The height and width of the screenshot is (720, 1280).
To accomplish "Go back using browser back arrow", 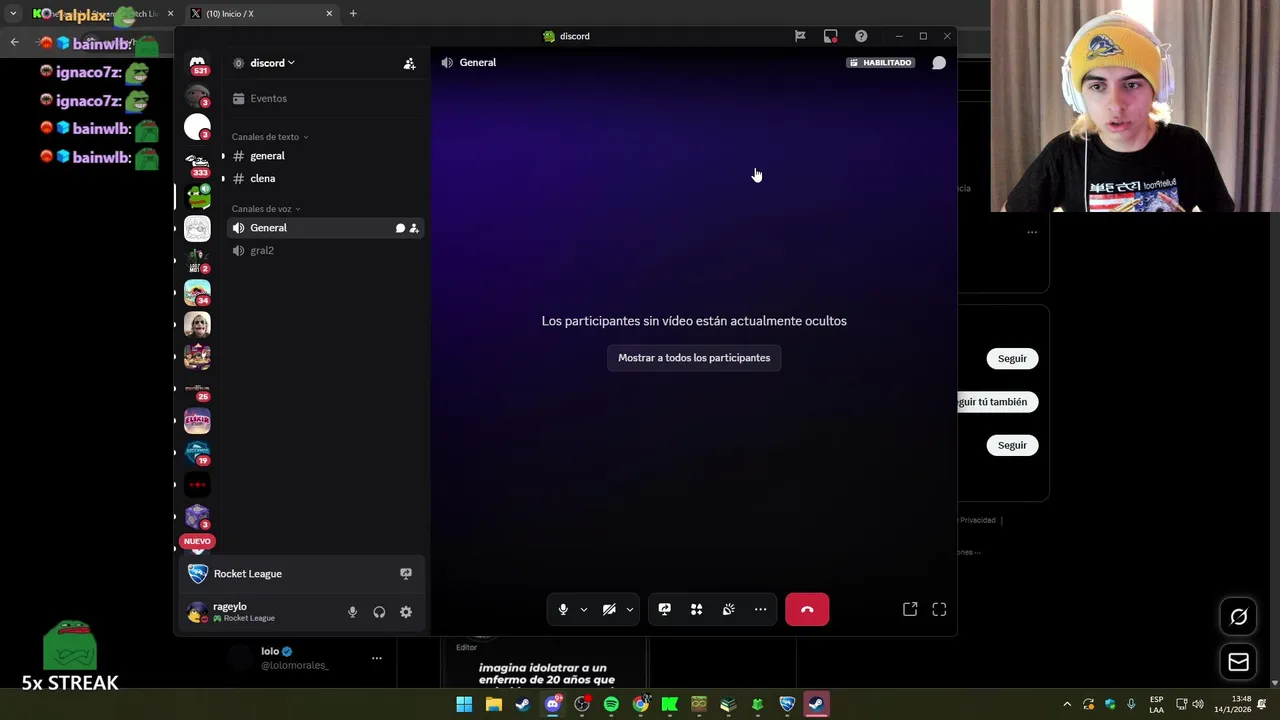I will tap(14, 42).
